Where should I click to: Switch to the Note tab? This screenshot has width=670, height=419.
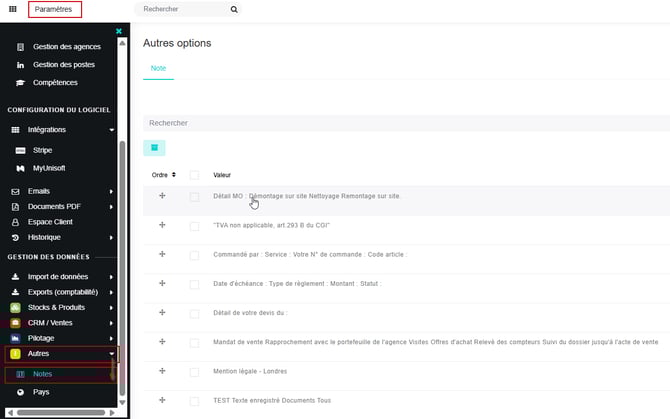click(158, 68)
